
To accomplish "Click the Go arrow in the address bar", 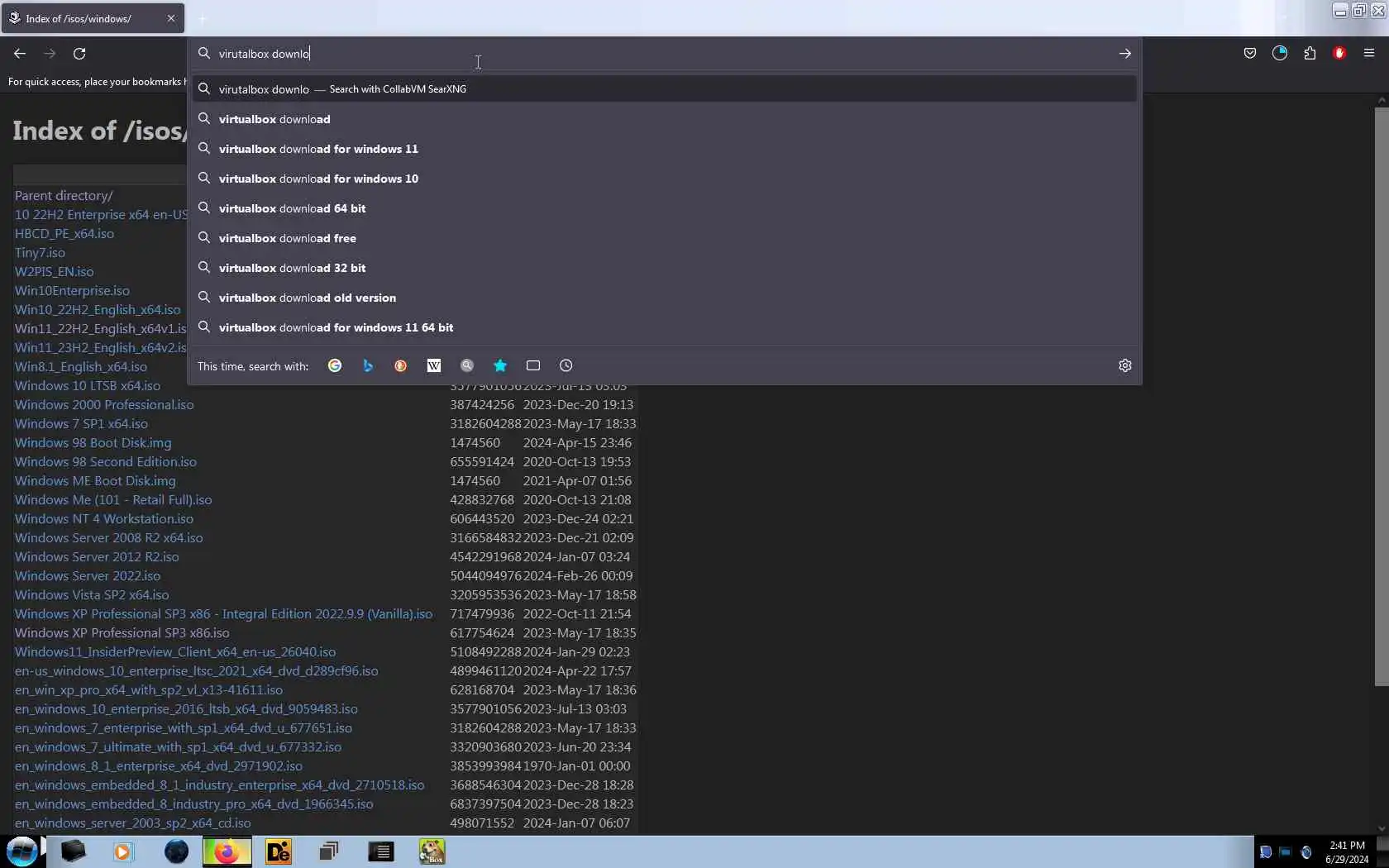I will 1124,54.
